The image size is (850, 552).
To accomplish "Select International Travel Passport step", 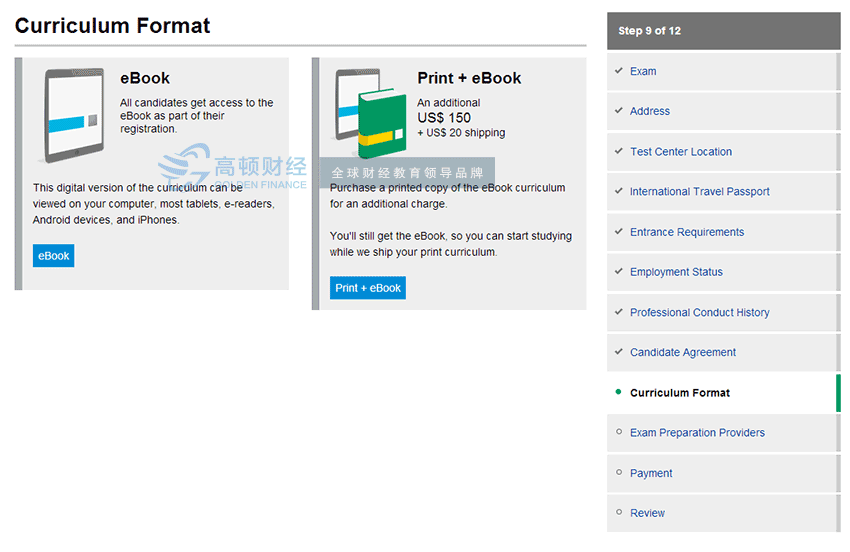I will point(700,192).
